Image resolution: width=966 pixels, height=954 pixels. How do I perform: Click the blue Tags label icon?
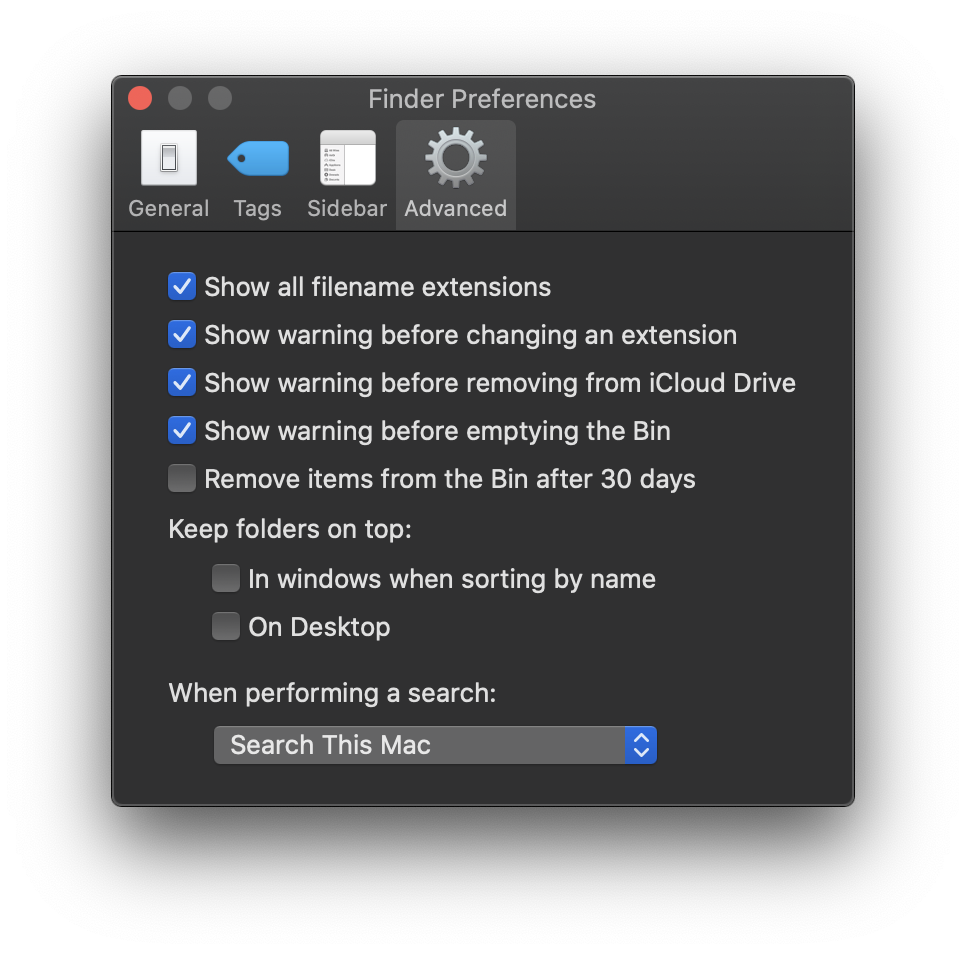[258, 158]
